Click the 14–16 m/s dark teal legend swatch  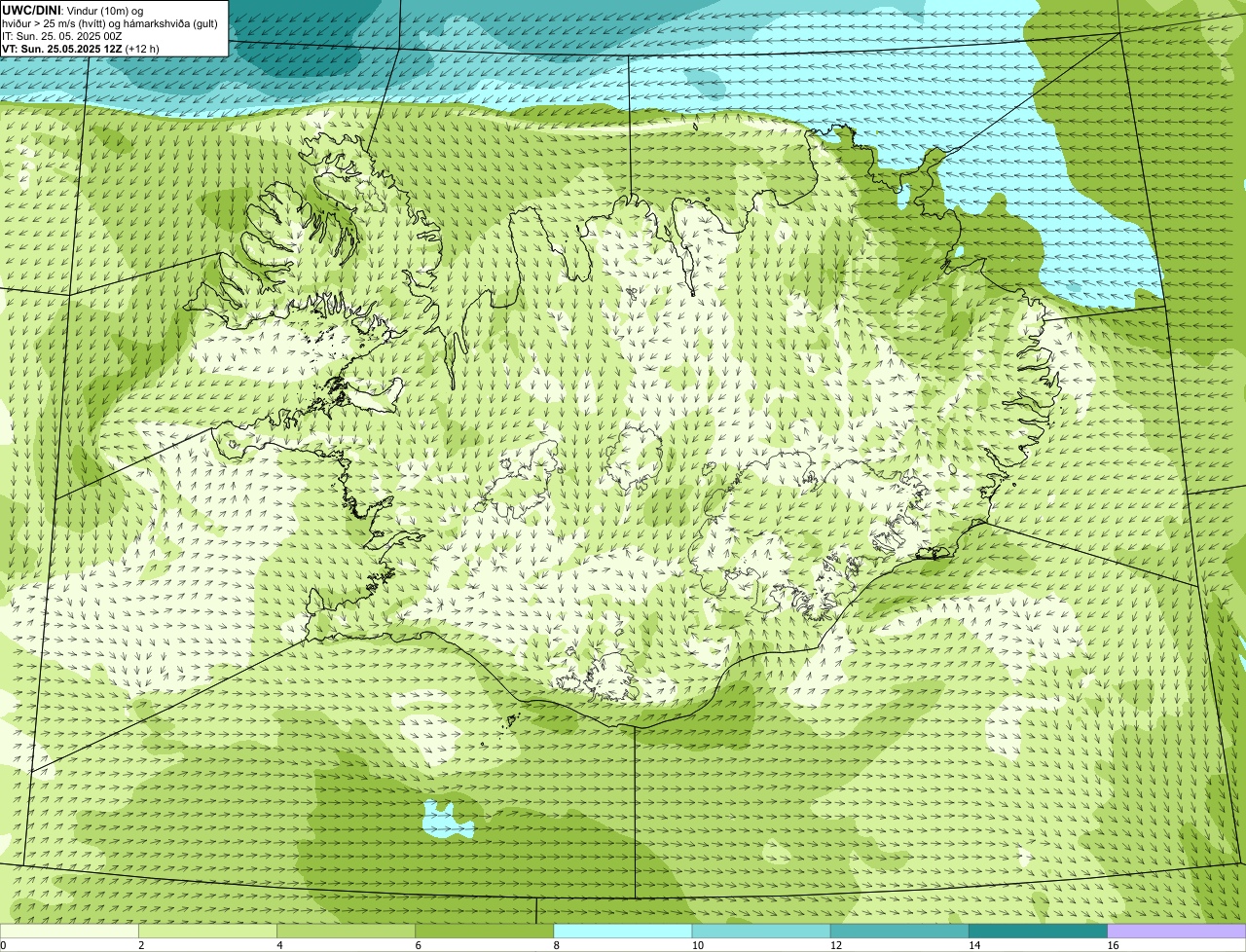1038,931
